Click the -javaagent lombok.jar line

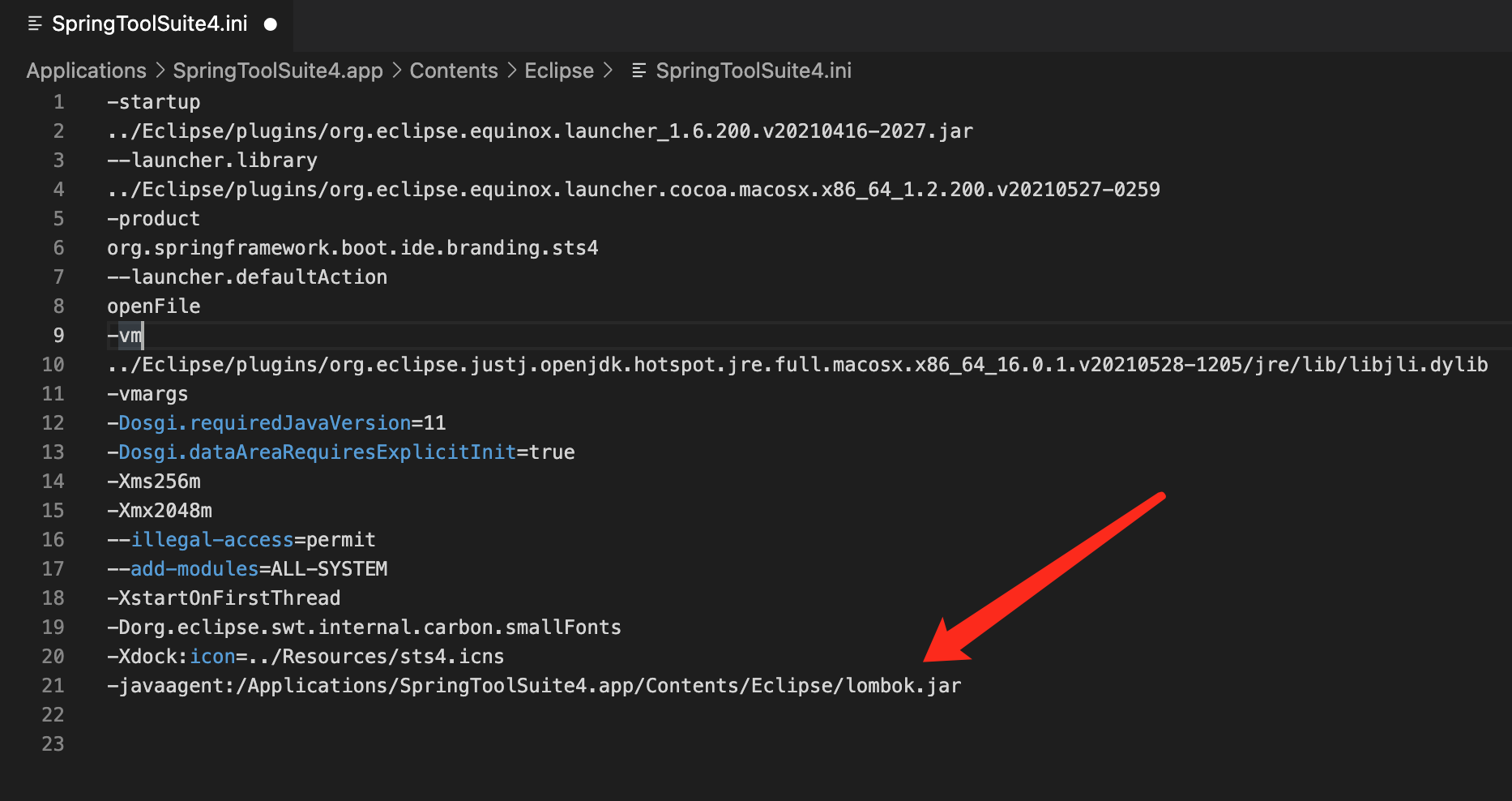534,686
